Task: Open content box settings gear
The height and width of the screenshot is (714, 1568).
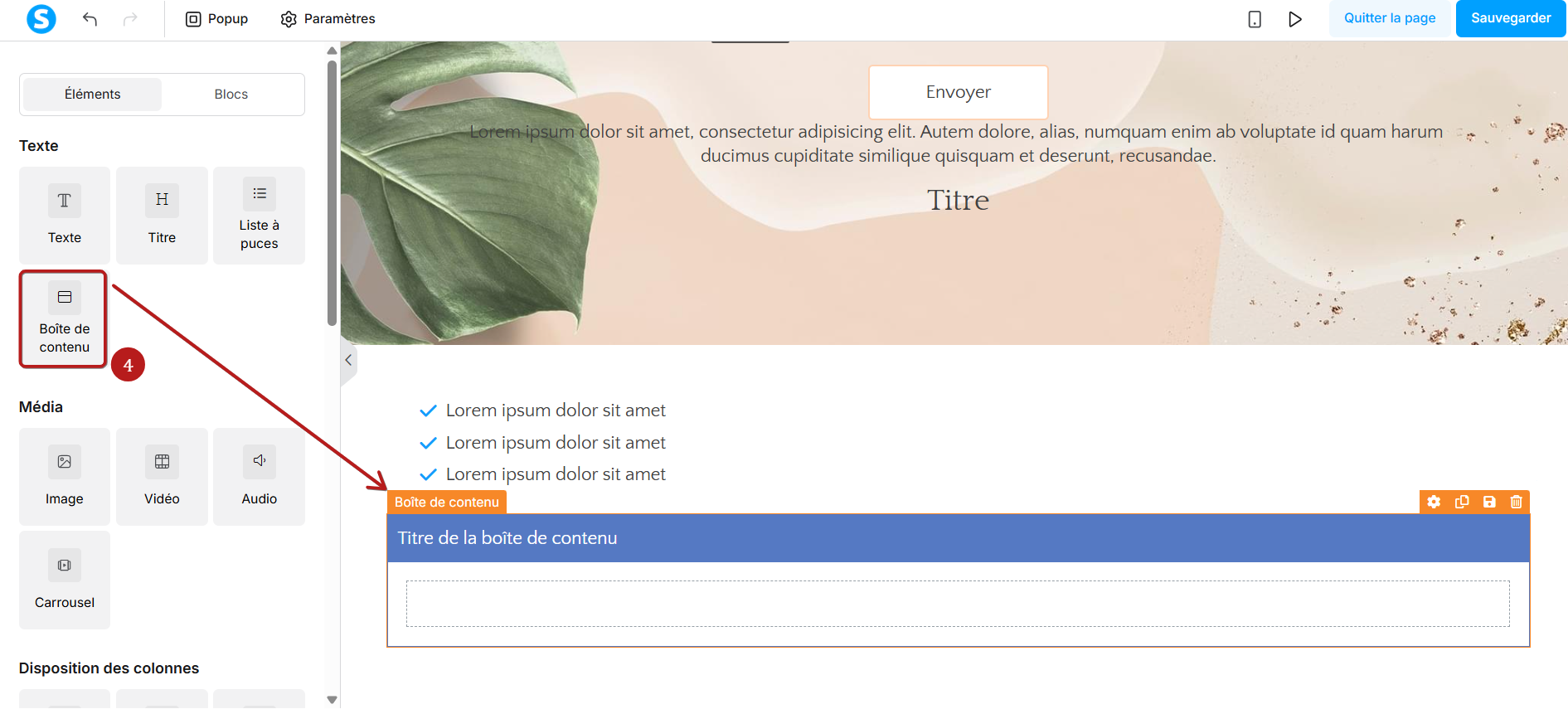Action: [1434, 502]
